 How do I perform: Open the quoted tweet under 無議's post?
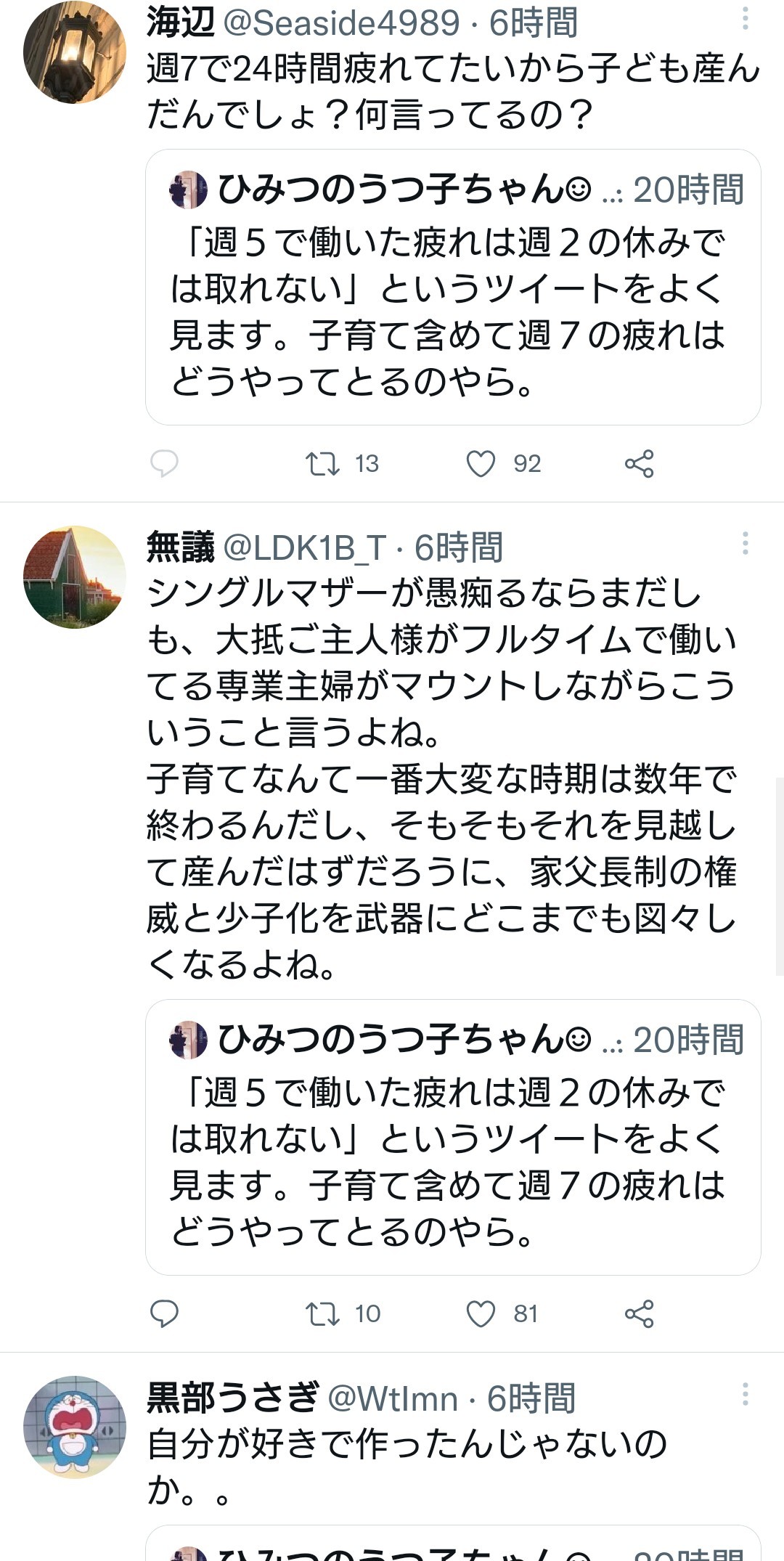pos(453,1137)
